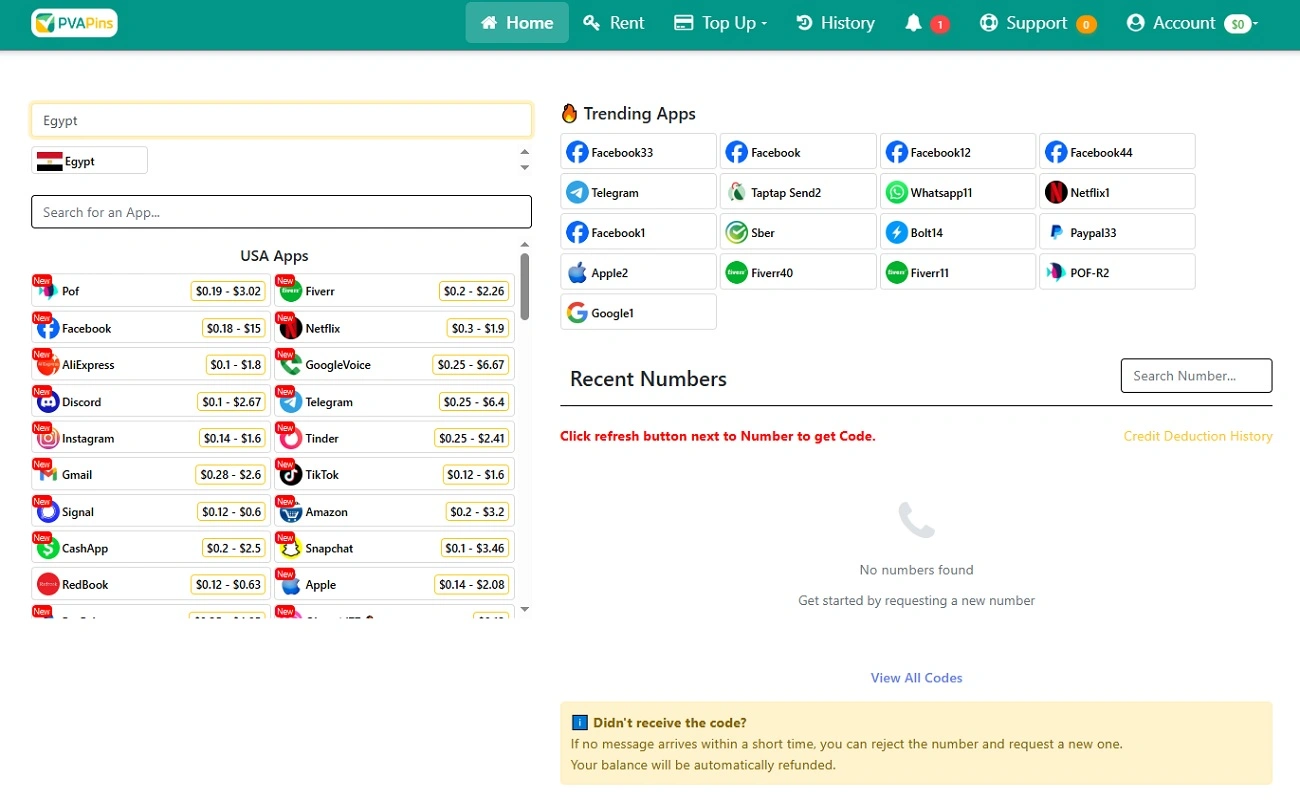
Task: Focus the country search field containing Egypt
Action: [281, 120]
